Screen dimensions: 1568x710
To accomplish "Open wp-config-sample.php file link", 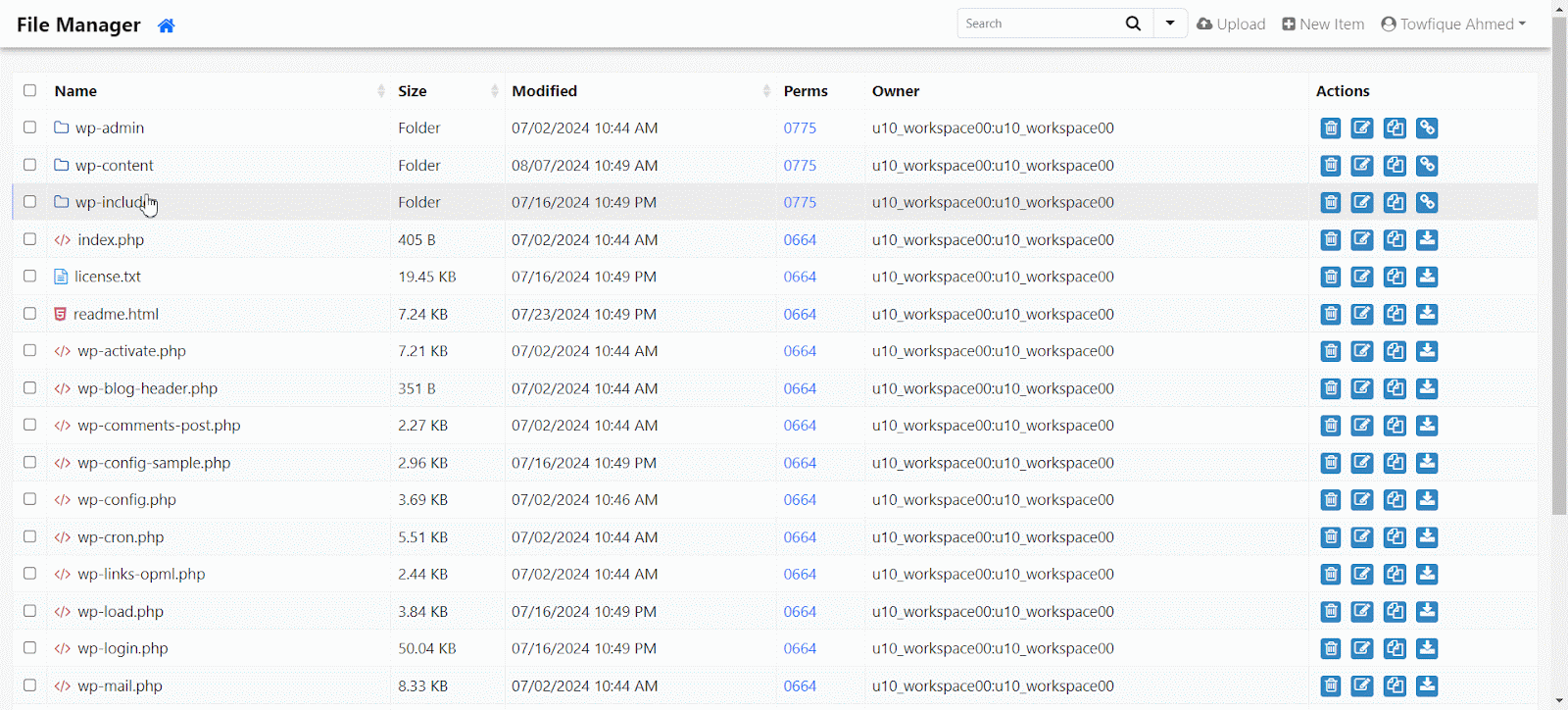I will click(x=155, y=463).
